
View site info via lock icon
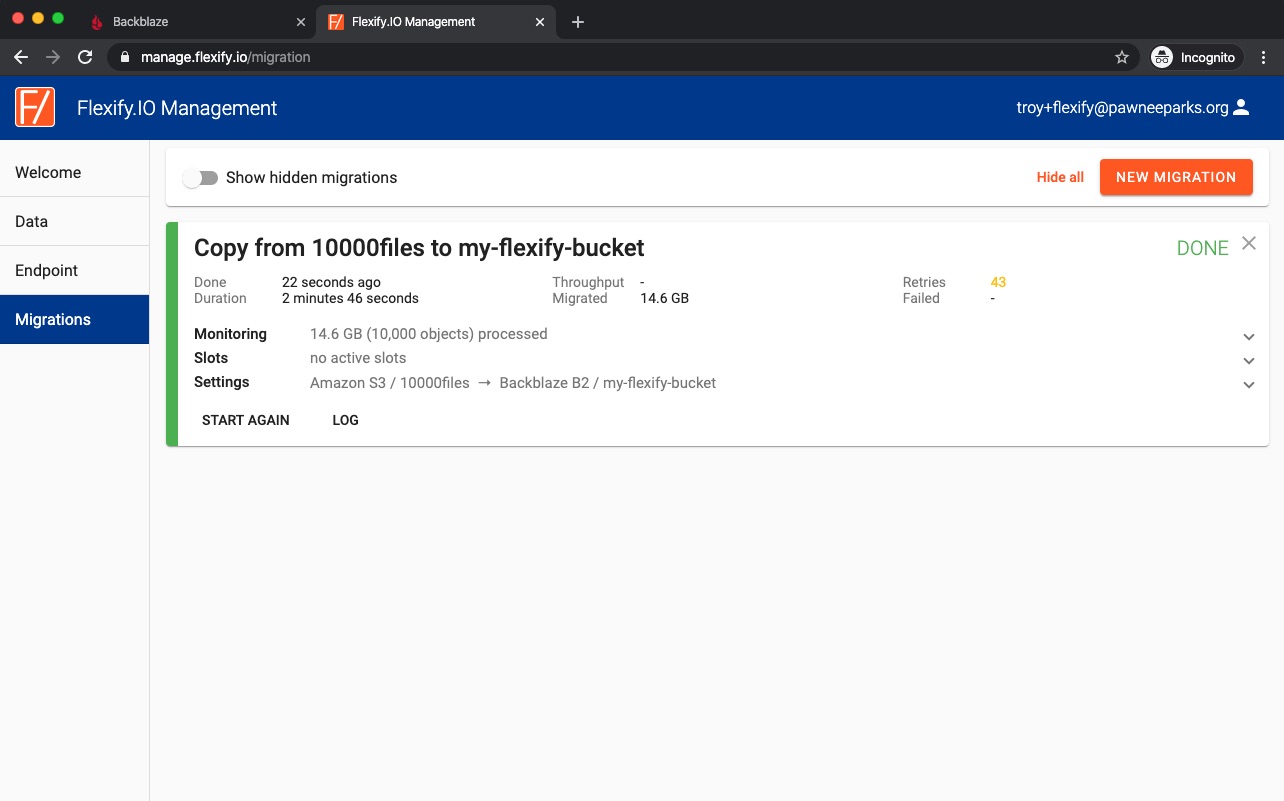coord(125,57)
